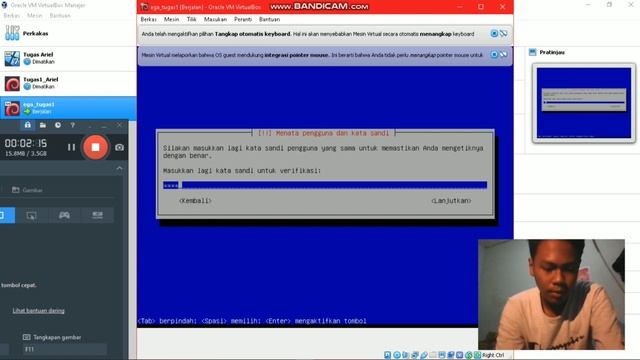
Task: Open Mesin menu in the VM window
Action: (171, 19)
